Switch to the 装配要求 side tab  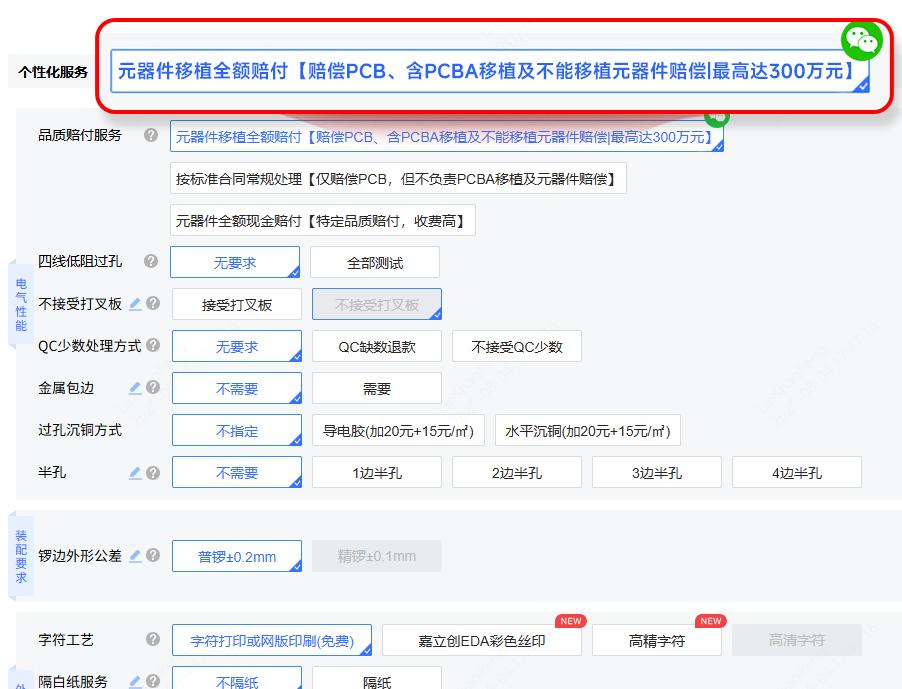pyautogui.click(x=21, y=557)
